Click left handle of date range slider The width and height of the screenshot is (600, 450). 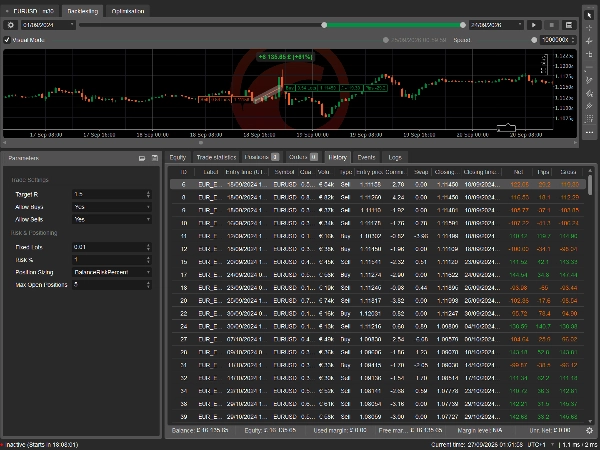tap(324, 25)
